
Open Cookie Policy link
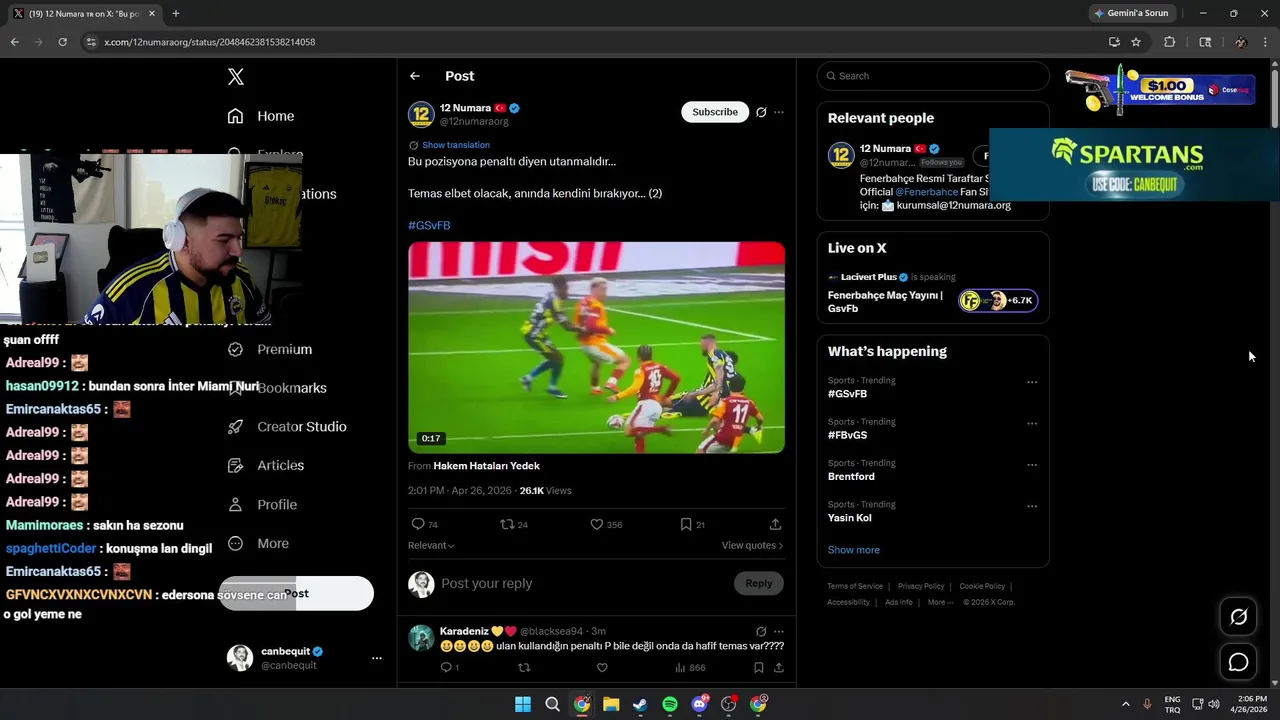click(x=982, y=586)
